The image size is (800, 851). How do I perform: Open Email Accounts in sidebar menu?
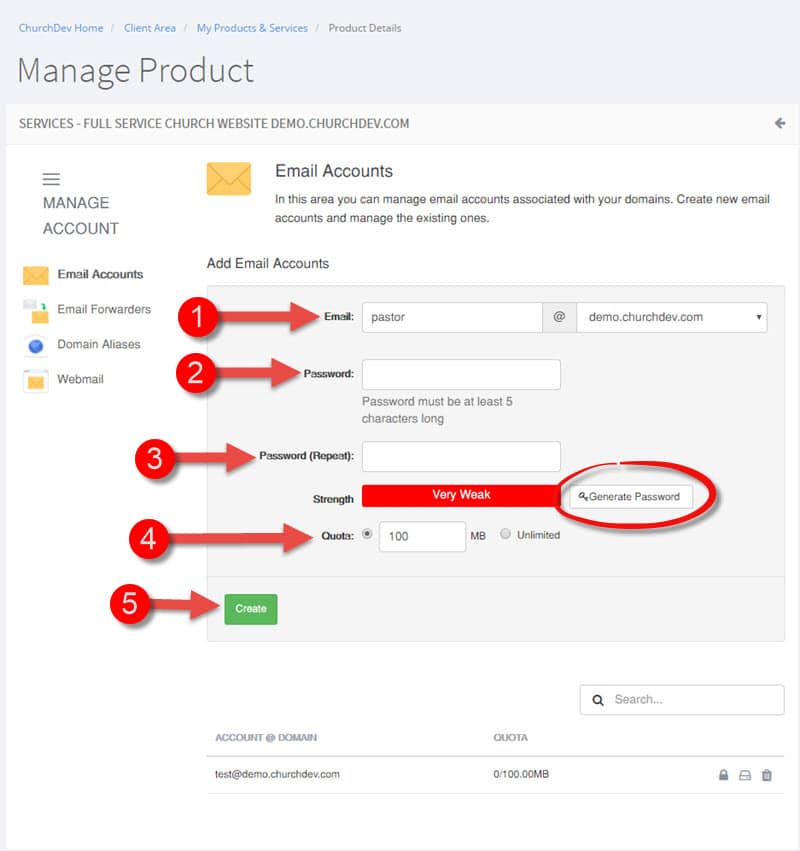(x=100, y=275)
